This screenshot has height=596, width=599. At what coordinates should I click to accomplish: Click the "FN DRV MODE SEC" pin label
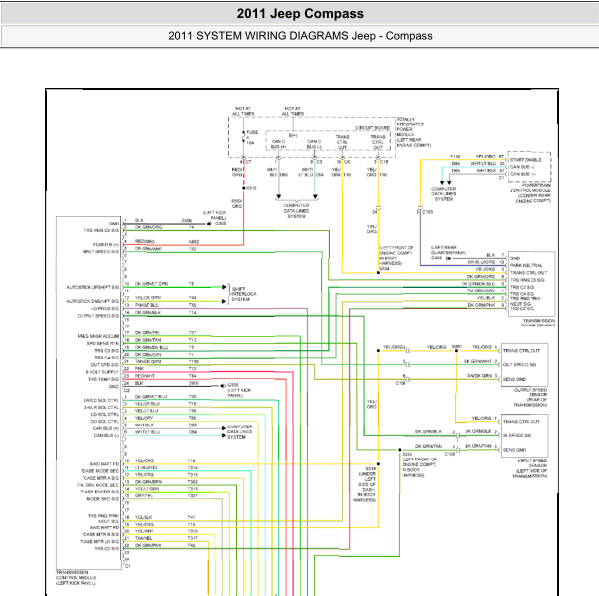(99, 485)
